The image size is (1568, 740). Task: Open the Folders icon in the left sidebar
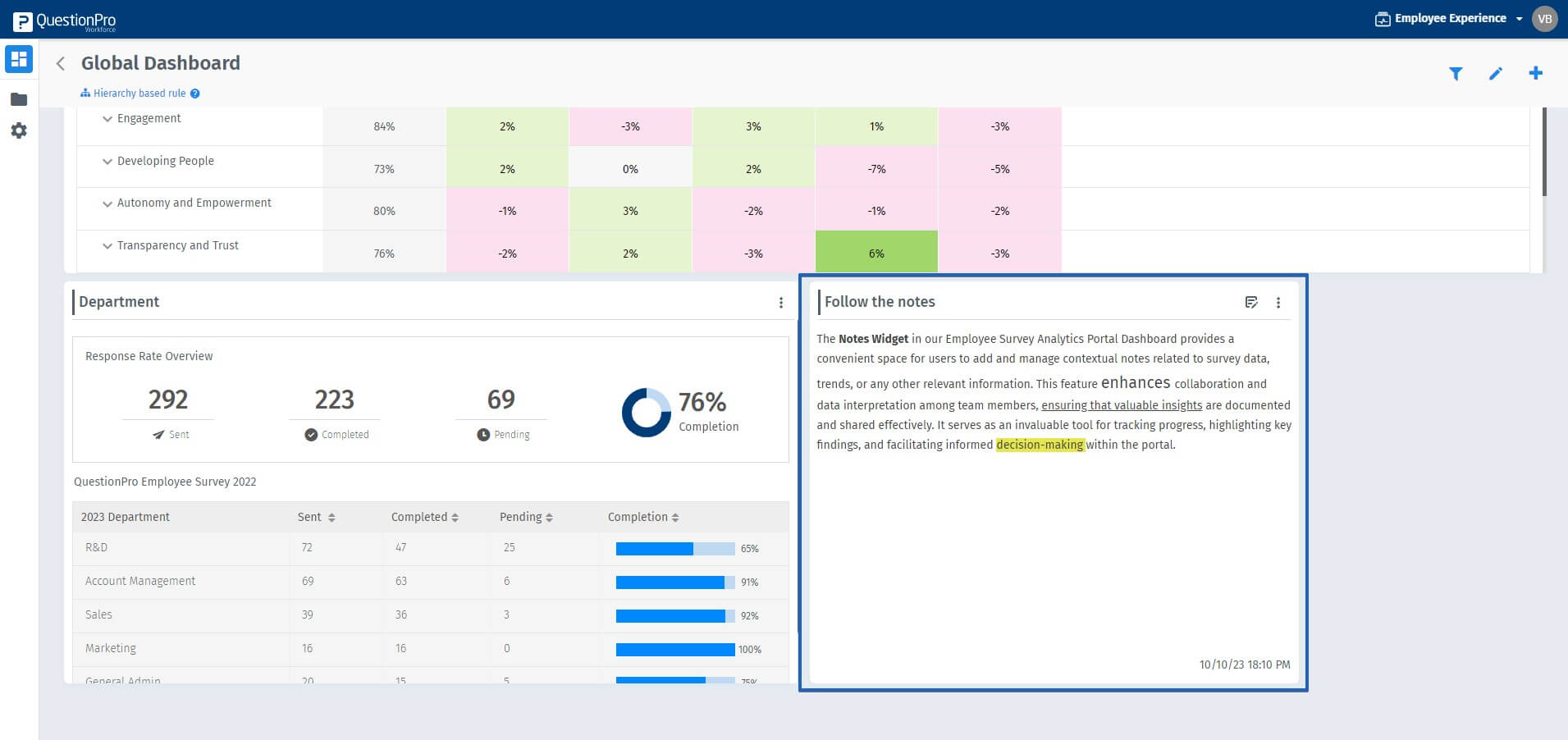[18, 98]
